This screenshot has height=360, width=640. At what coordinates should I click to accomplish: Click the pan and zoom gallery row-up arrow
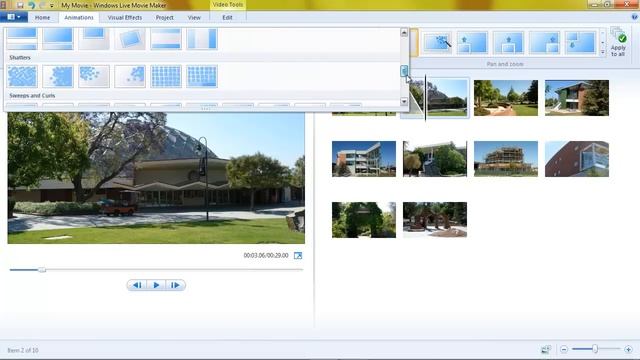[x=602, y=33]
